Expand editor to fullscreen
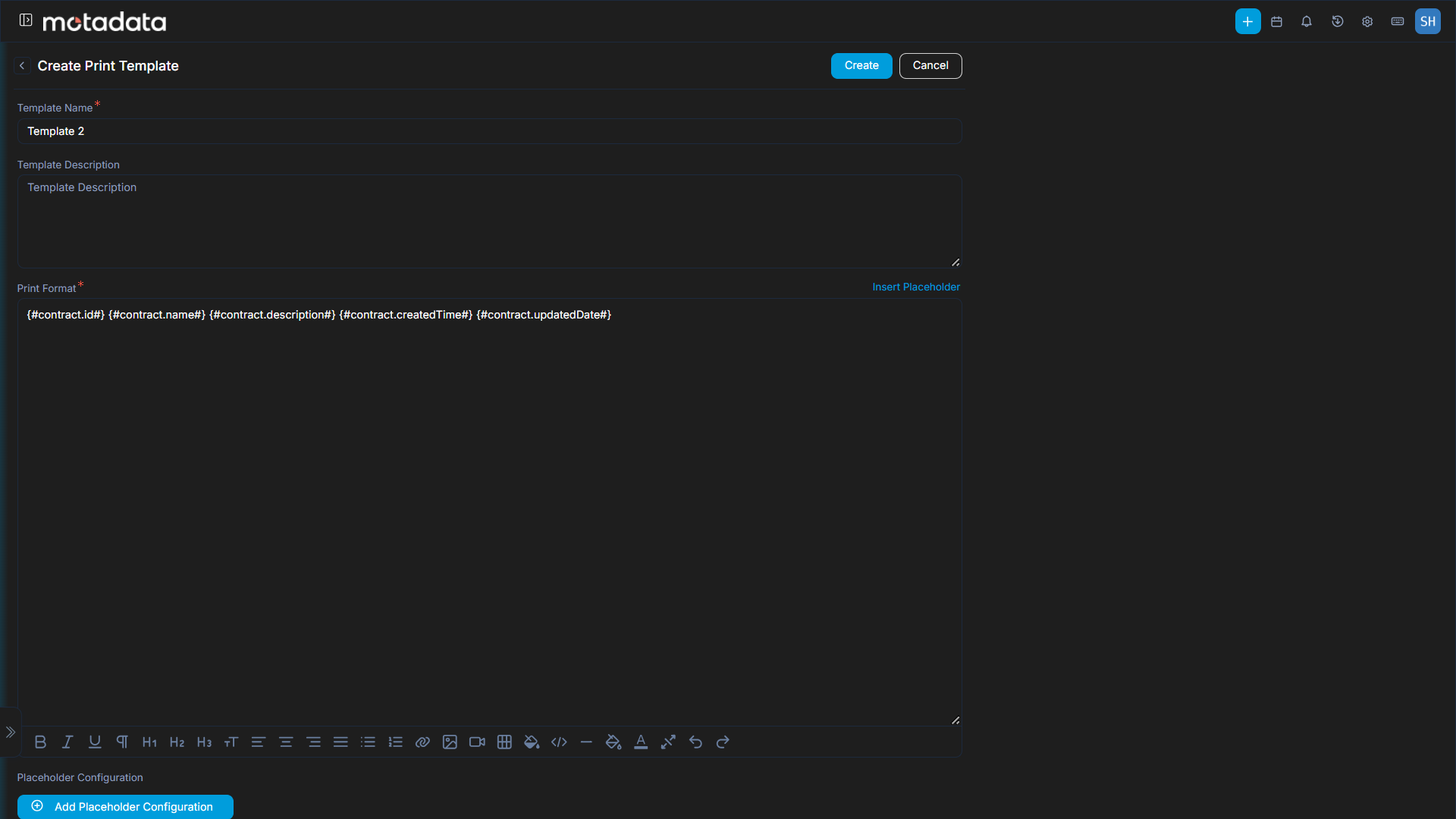This screenshot has height=819, width=1456. 668,742
